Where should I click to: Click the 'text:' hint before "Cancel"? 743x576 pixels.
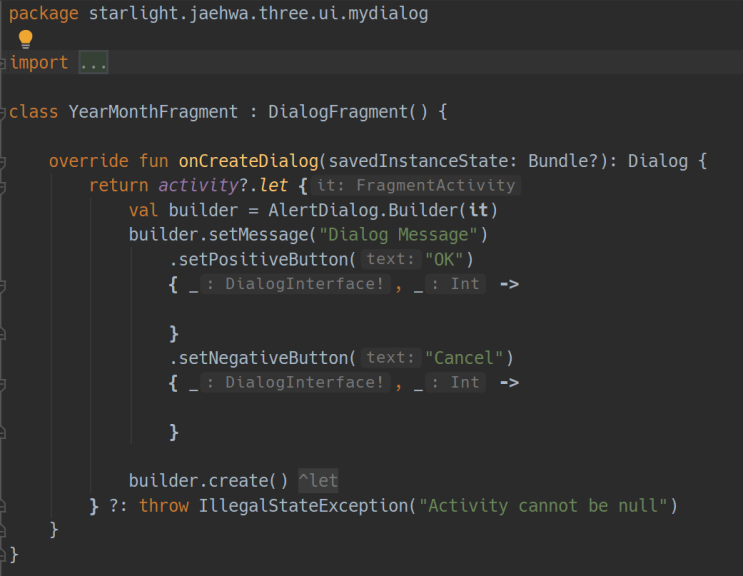[390, 357]
